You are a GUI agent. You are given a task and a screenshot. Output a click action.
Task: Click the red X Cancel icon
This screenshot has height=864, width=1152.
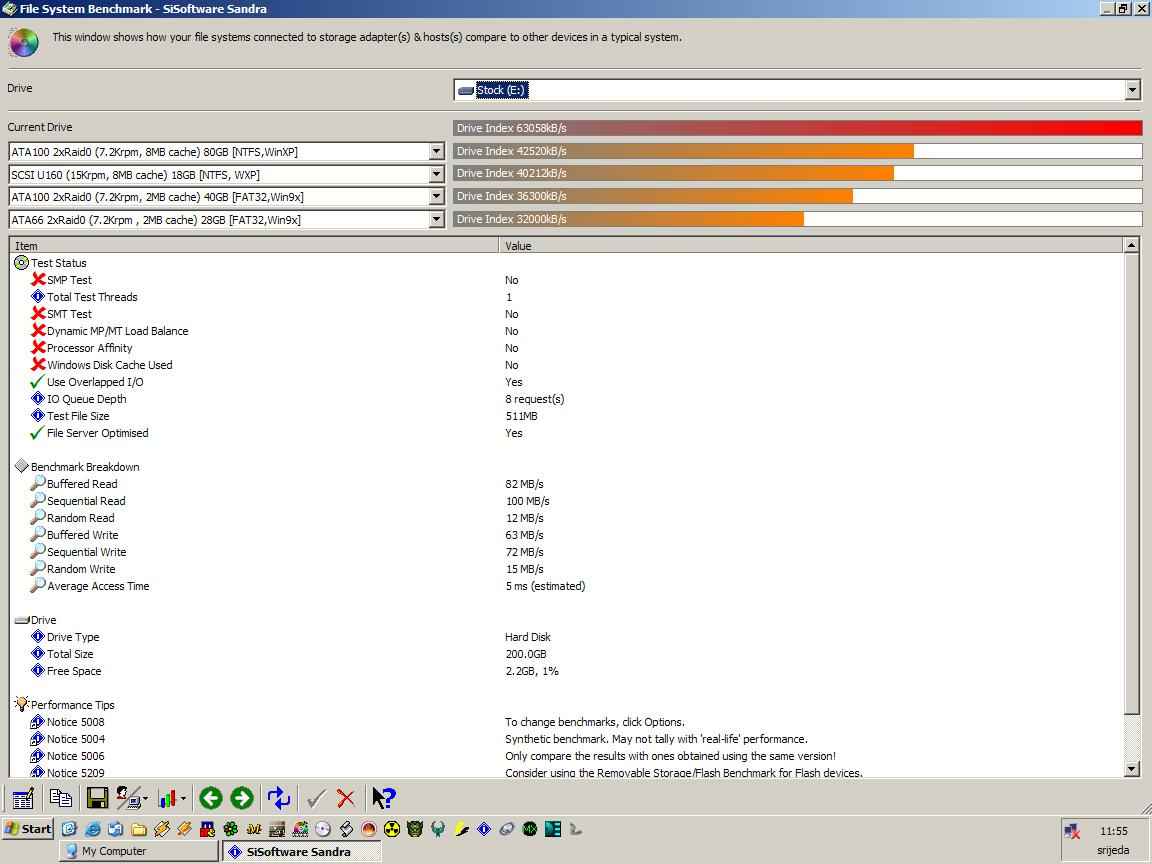(x=346, y=798)
